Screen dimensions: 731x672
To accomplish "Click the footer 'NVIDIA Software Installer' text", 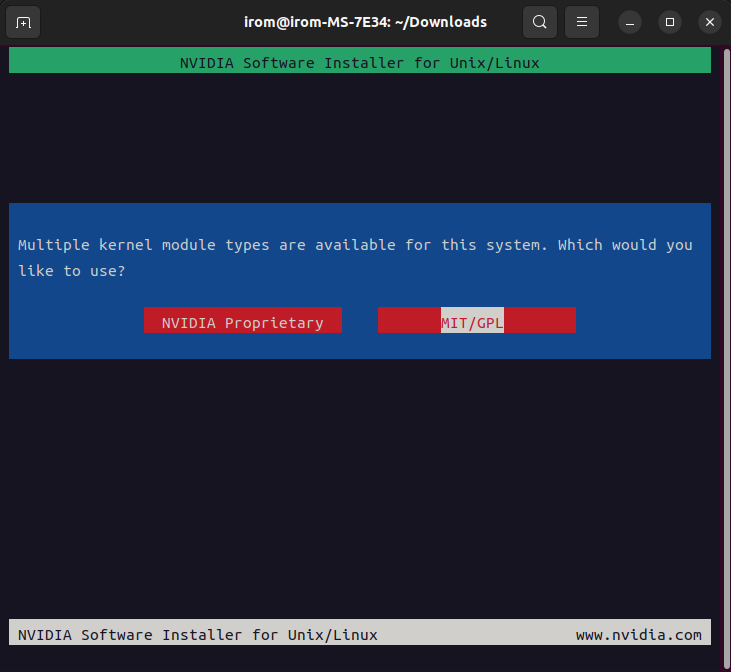I will click(198, 635).
